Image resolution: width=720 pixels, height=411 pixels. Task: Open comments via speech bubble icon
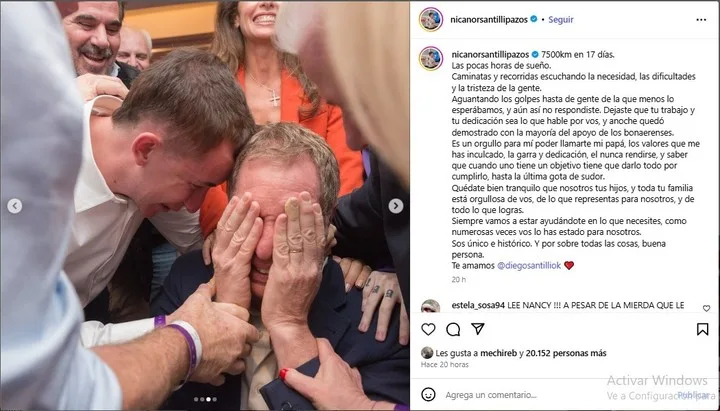pos(453,329)
